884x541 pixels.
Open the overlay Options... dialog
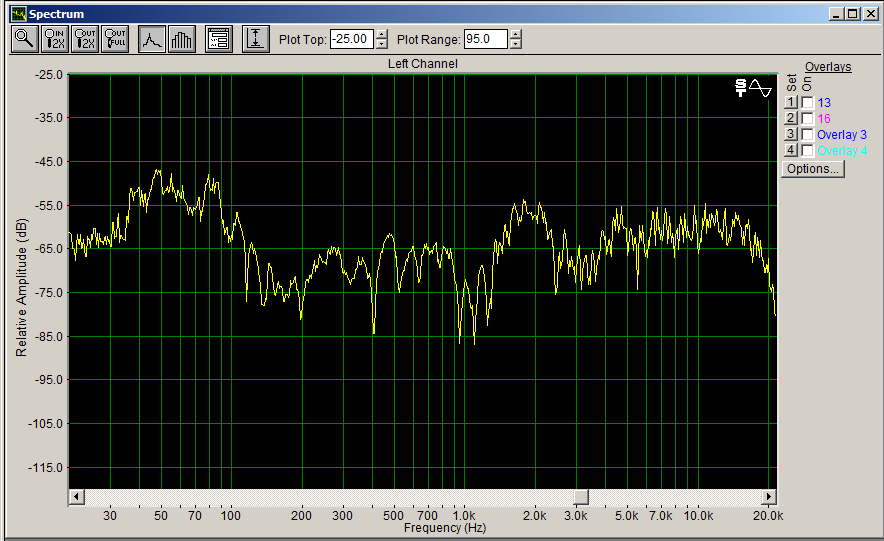[813, 169]
